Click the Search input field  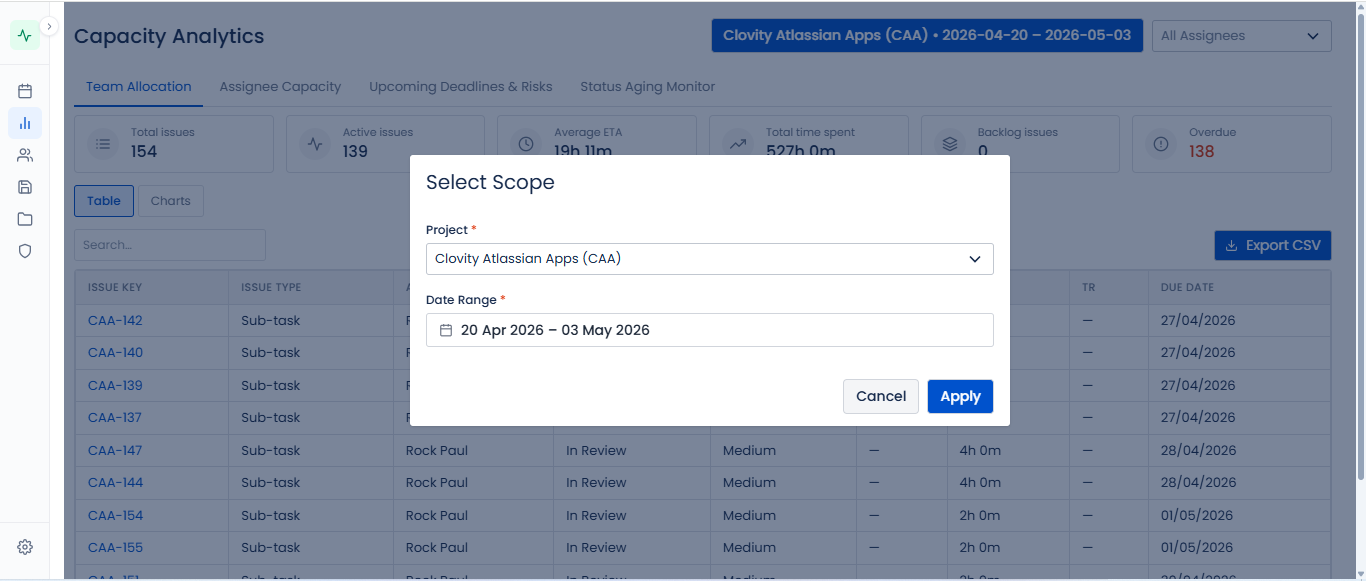tap(170, 245)
